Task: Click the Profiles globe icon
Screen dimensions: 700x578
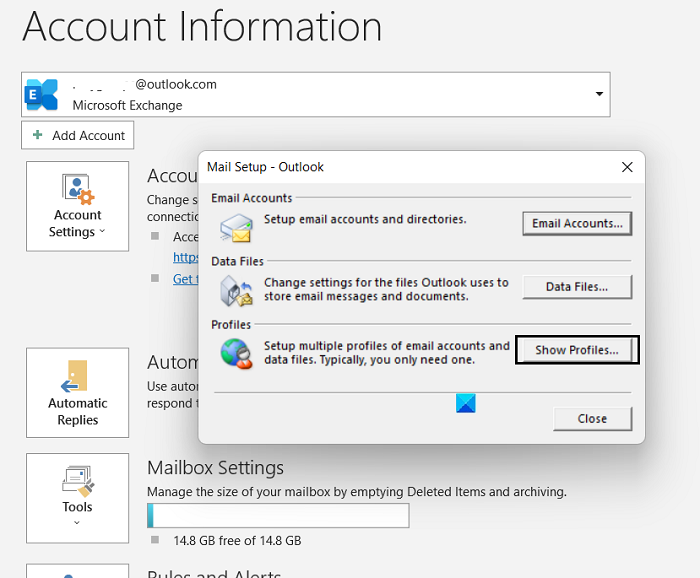Action: coord(237,354)
